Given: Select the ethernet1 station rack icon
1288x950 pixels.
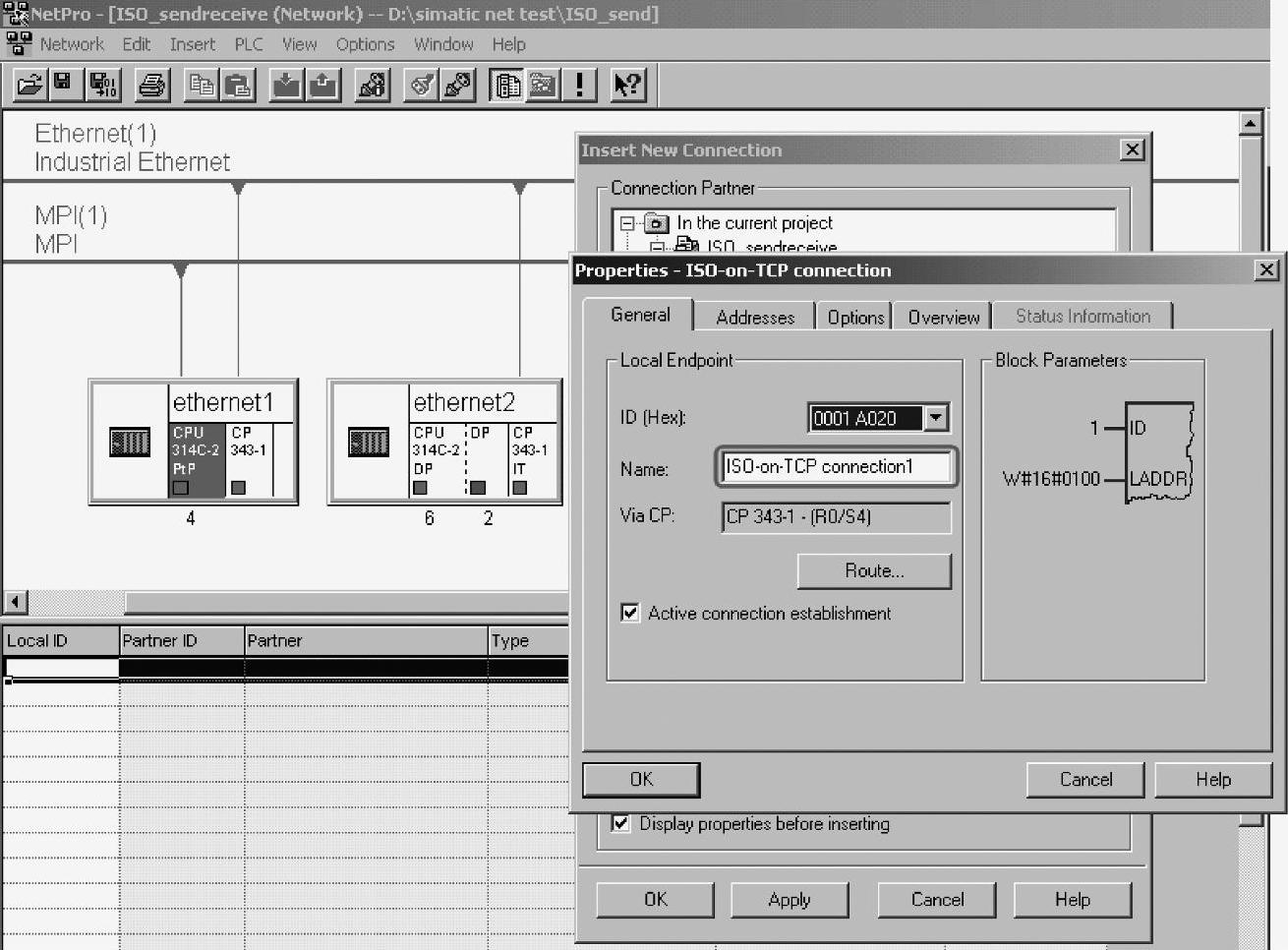Looking at the screenshot, I should pyautogui.click(x=130, y=443).
